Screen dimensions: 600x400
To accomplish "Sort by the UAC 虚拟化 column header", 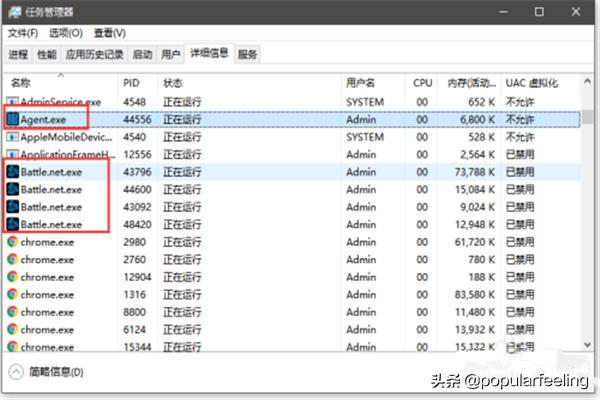I will coord(540,83).
